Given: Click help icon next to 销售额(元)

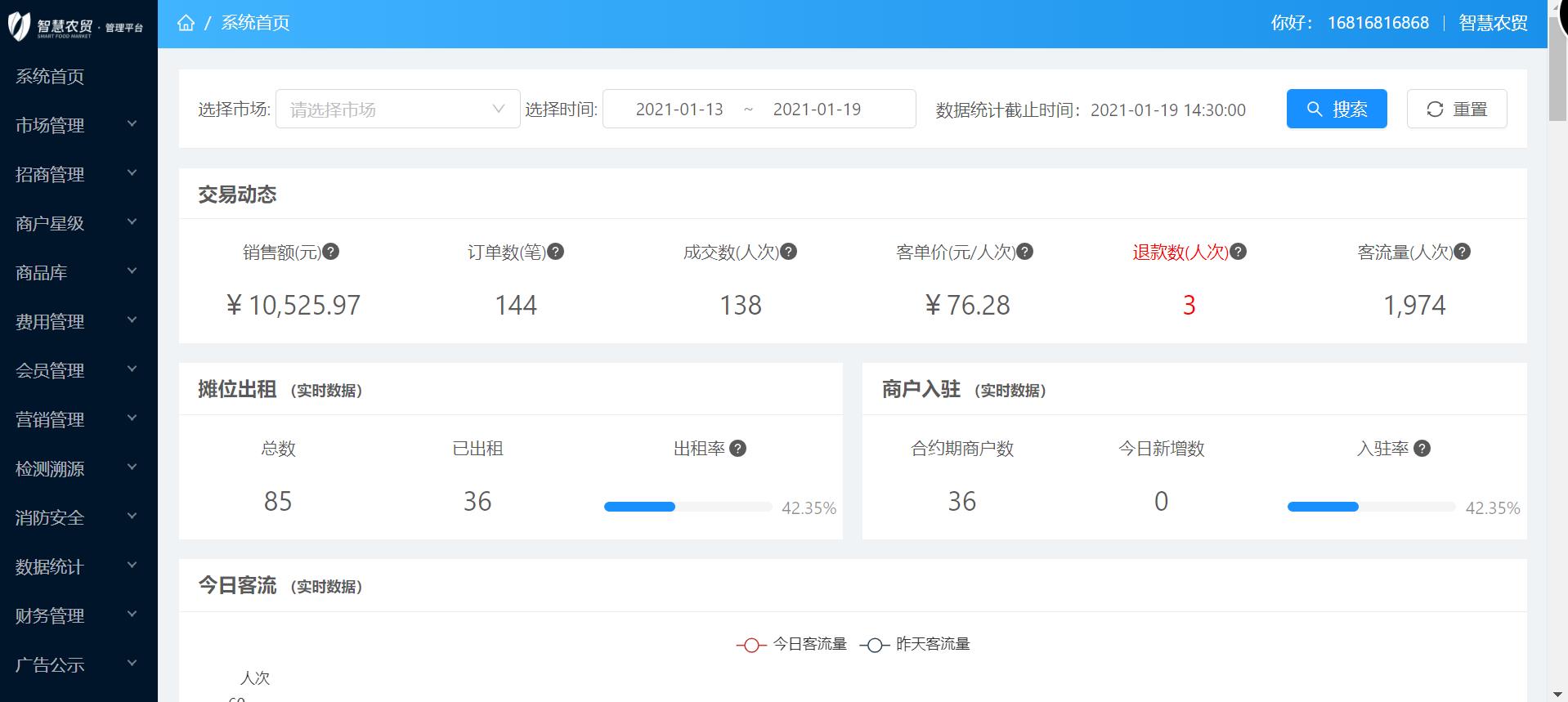Looking at the screenshot, I should [331, 252].
